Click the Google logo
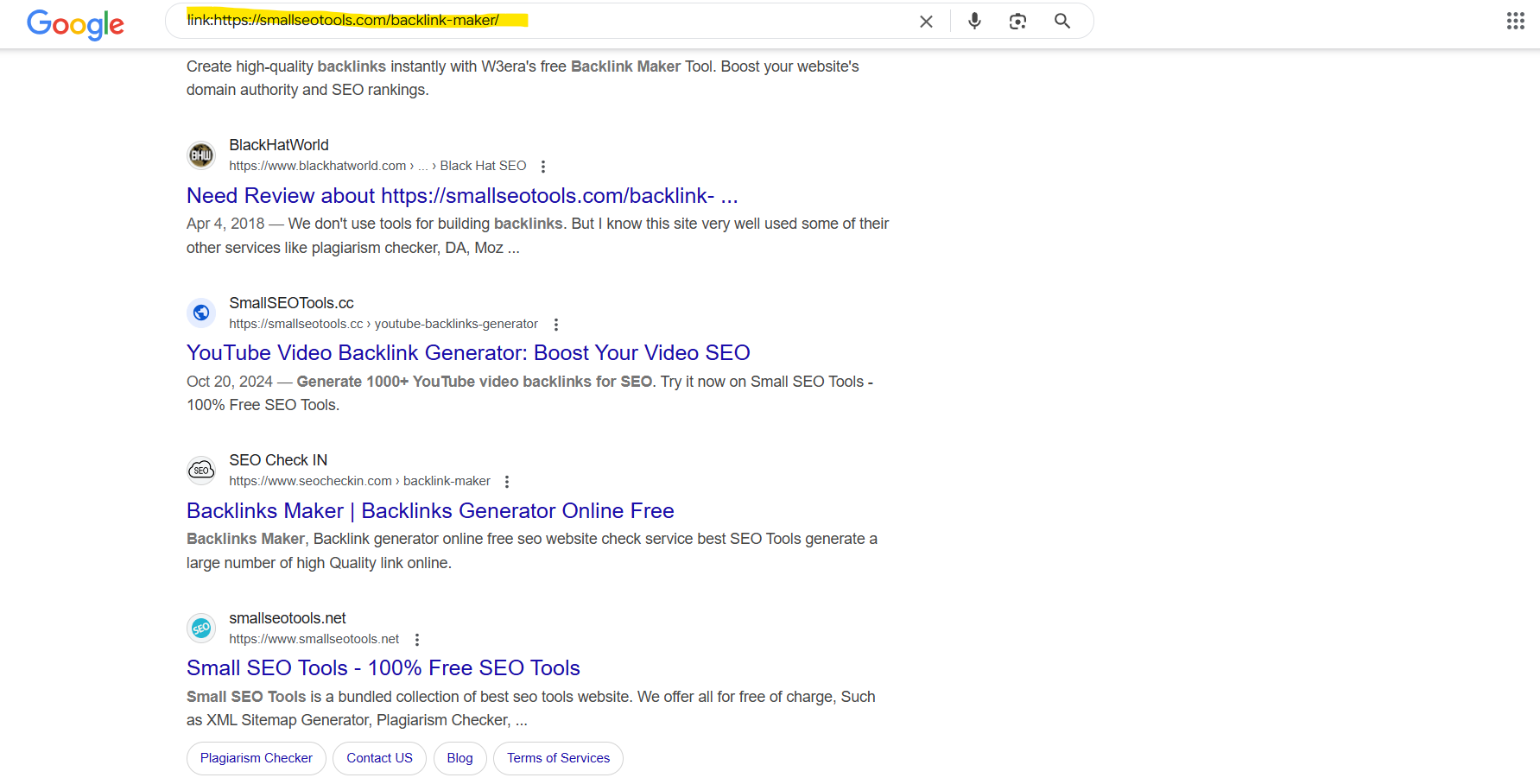The width and height of the screenshot is (1540, 784). click(75, 24)
